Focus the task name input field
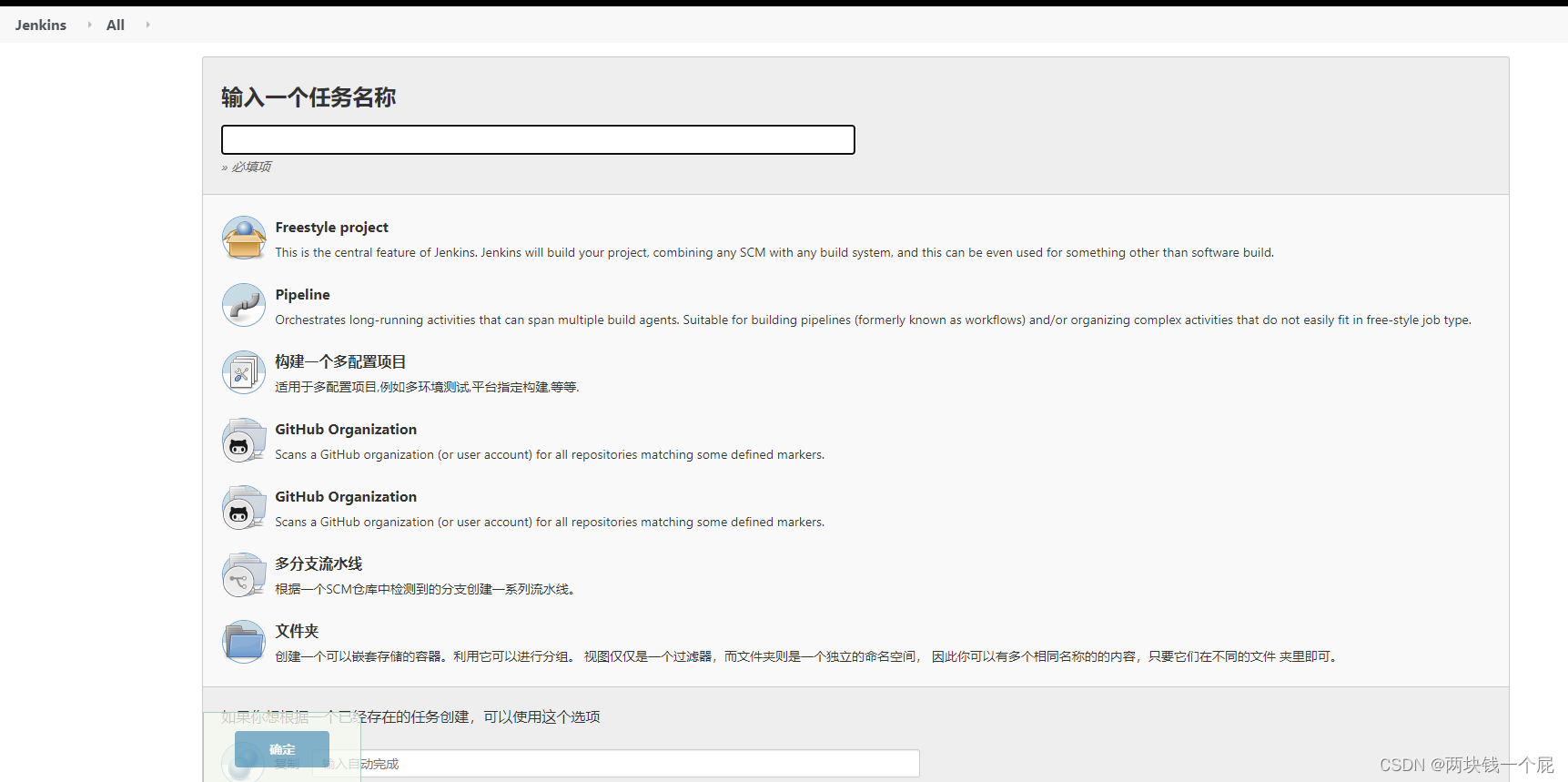Image resolution: width=1568 pixels, height=782 pixels. [538, 139]
